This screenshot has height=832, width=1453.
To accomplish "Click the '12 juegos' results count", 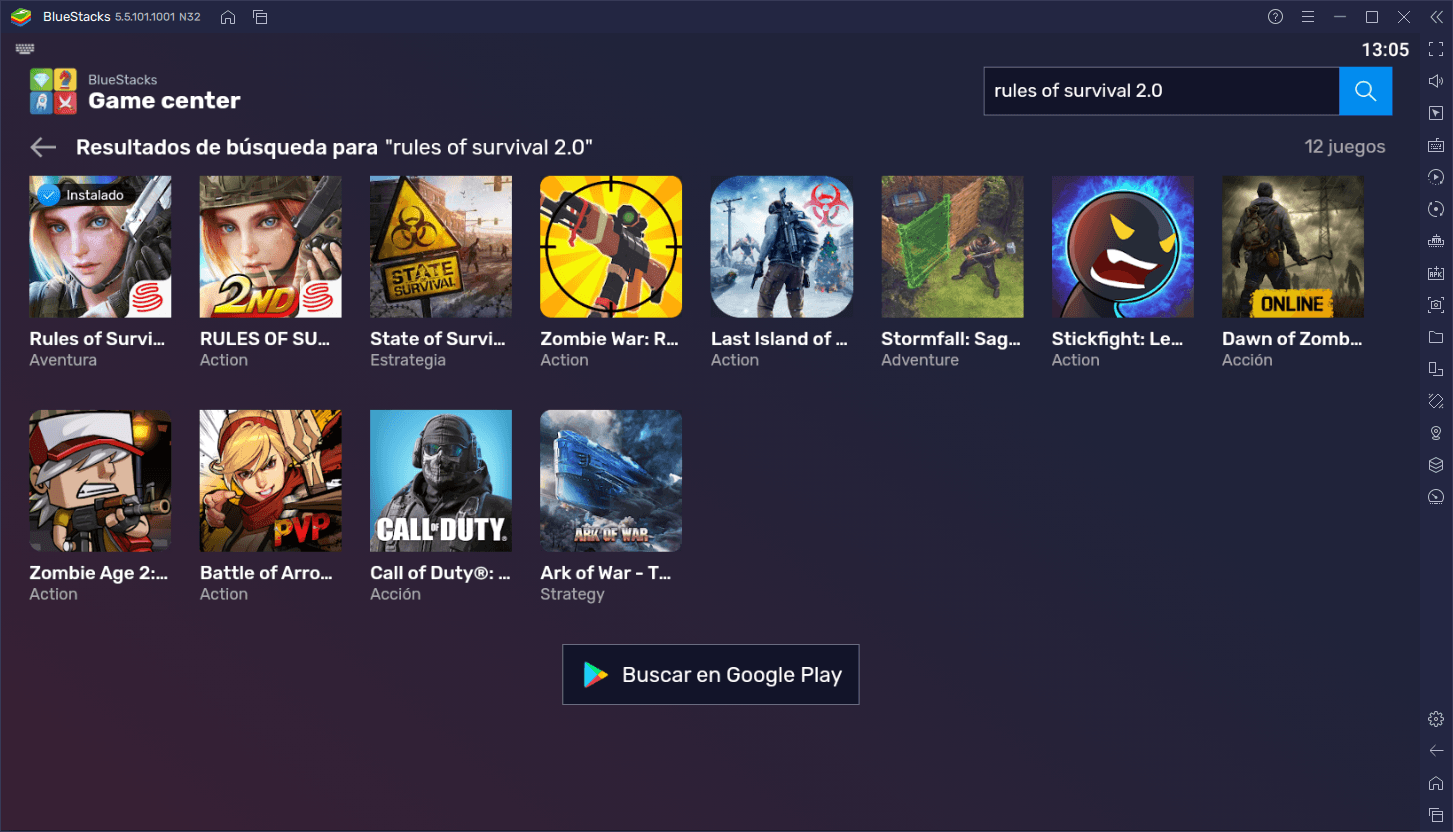I will click(x=1345, y=147).
